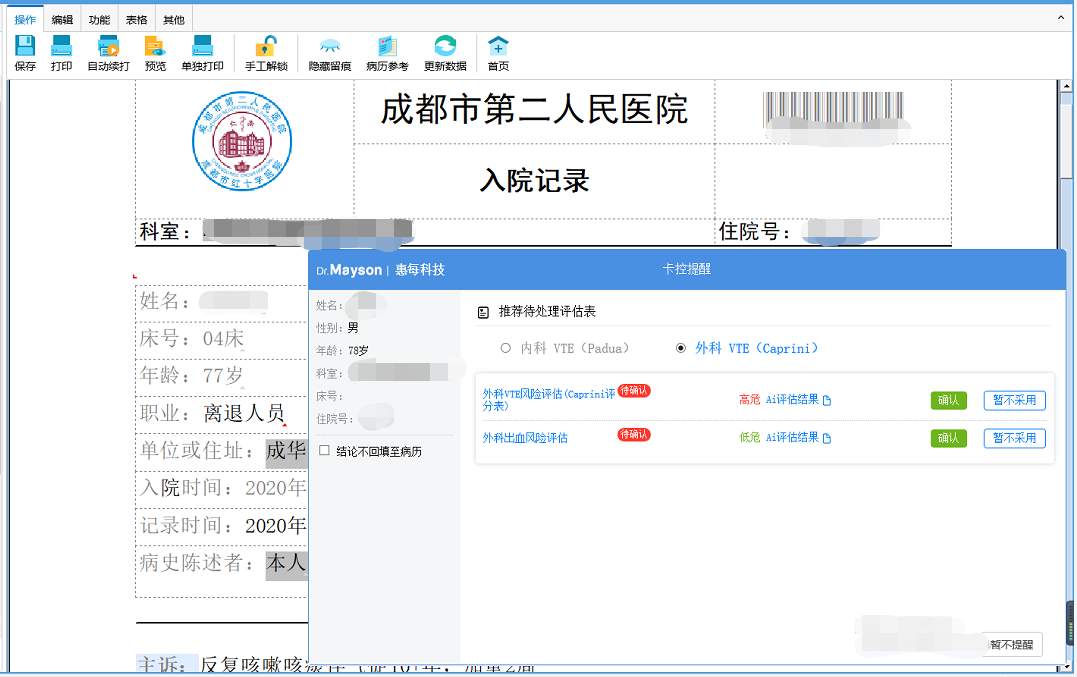Image resolution: width=1077 pixels, height=677 pixels.
Task: Open the 病历参考 icon
Action: [387, 46]
